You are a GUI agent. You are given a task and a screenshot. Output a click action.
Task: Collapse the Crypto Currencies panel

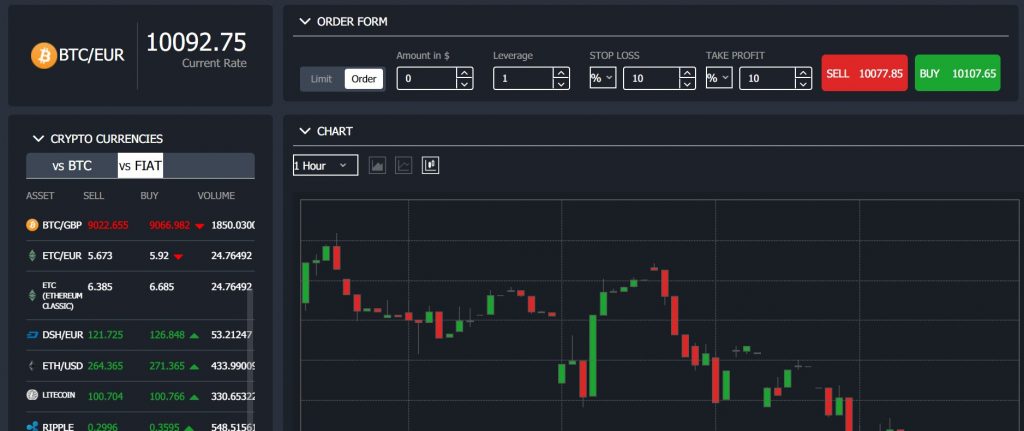pos(39,139)
